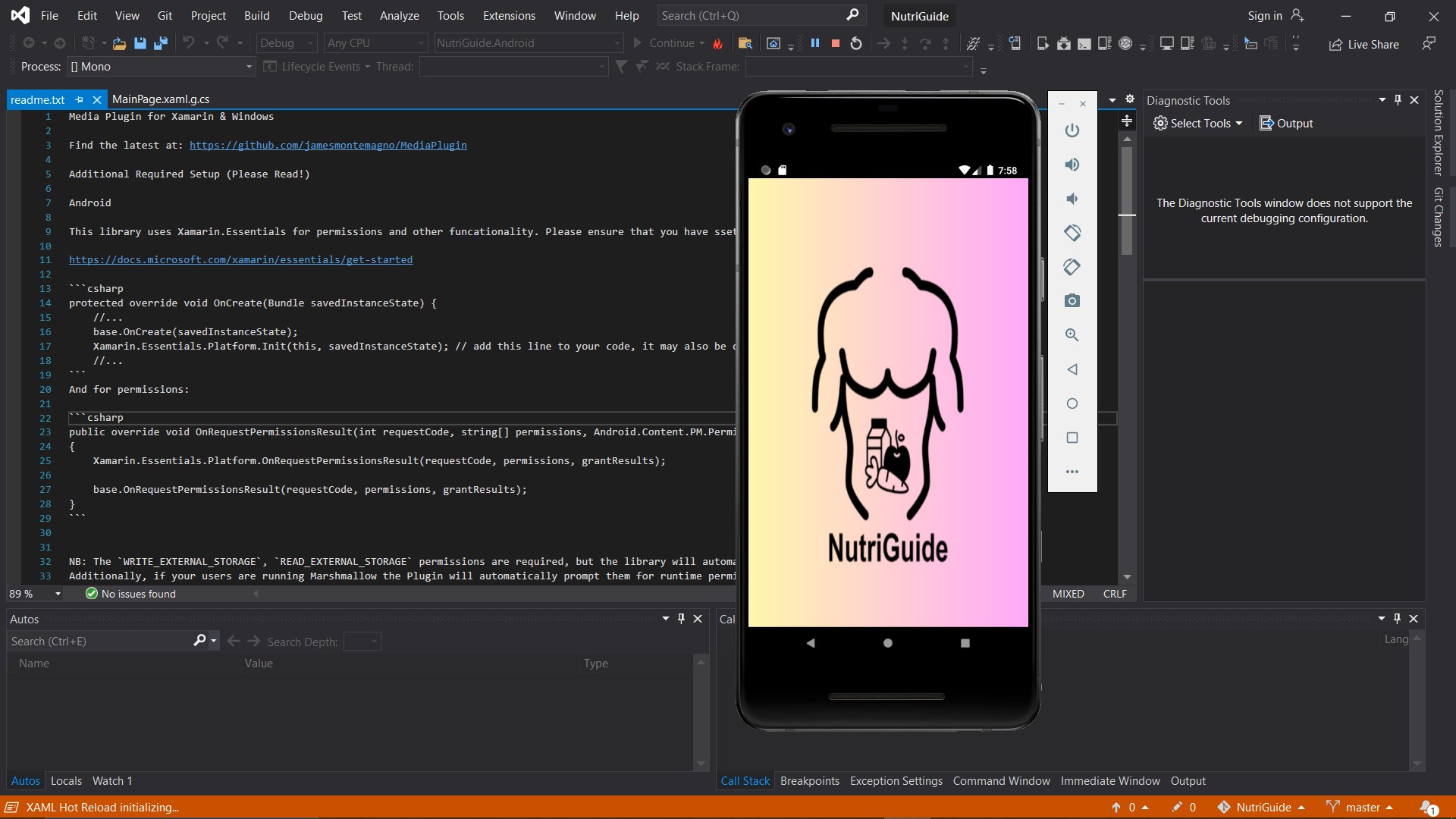
Task: Pin the readme.txt tab
Action: pyautogui.click(x=79, y=99)
